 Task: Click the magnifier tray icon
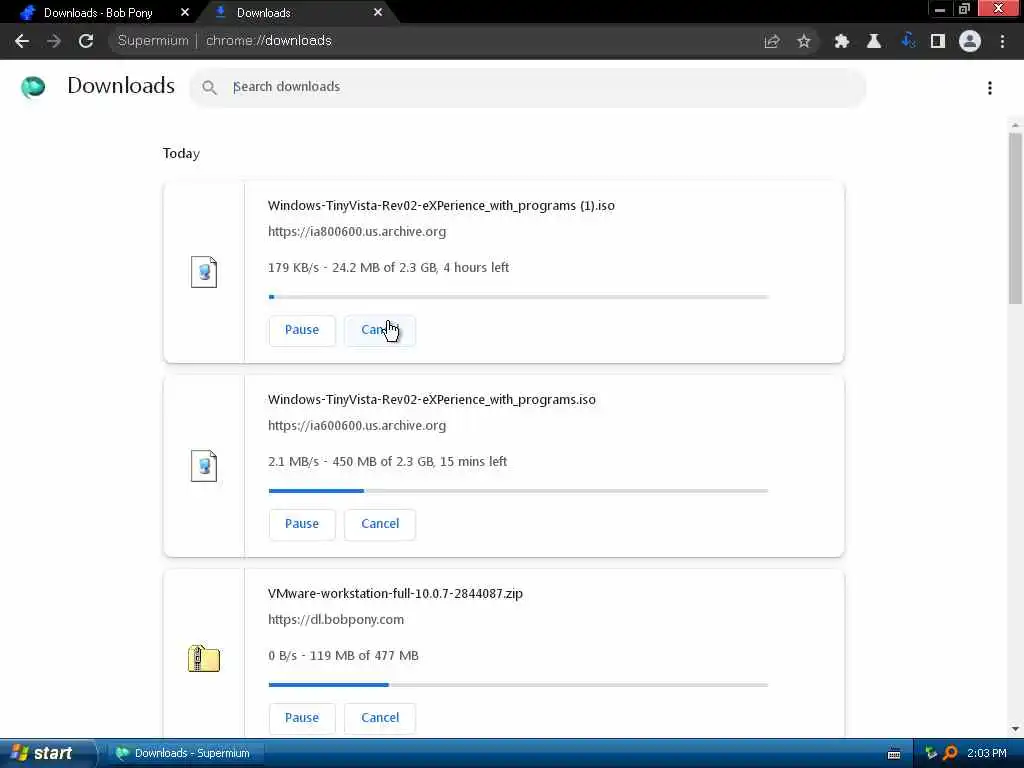point(950,754)
